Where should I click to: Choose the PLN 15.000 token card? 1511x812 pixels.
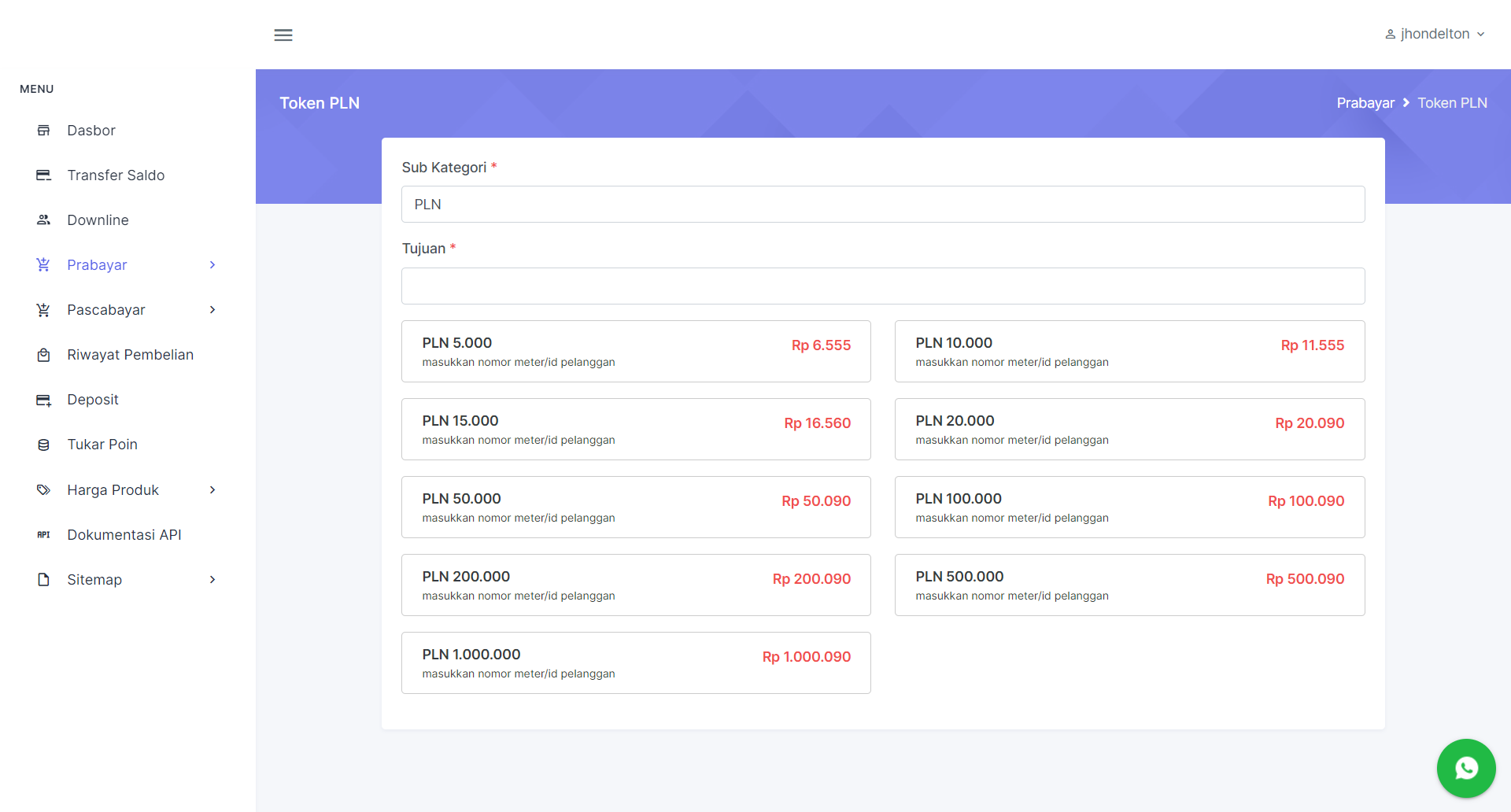(636, 429)
